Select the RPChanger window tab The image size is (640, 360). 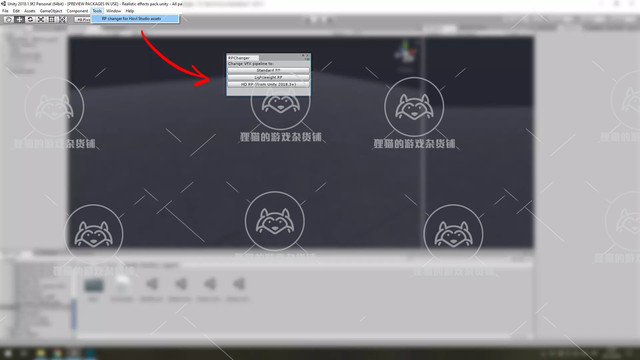(x=243, y=58)
